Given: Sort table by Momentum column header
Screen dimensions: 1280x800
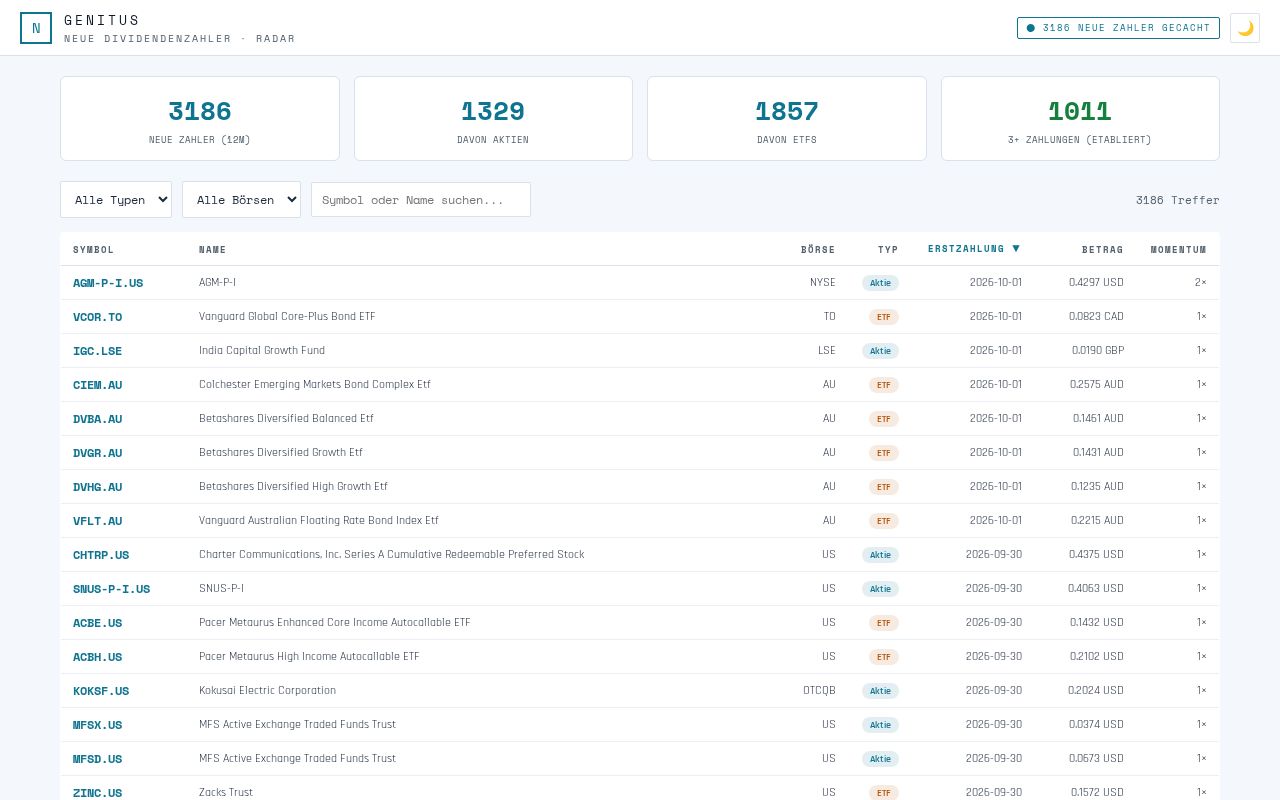Looking at the screenshot, I should click(1178, 249).
